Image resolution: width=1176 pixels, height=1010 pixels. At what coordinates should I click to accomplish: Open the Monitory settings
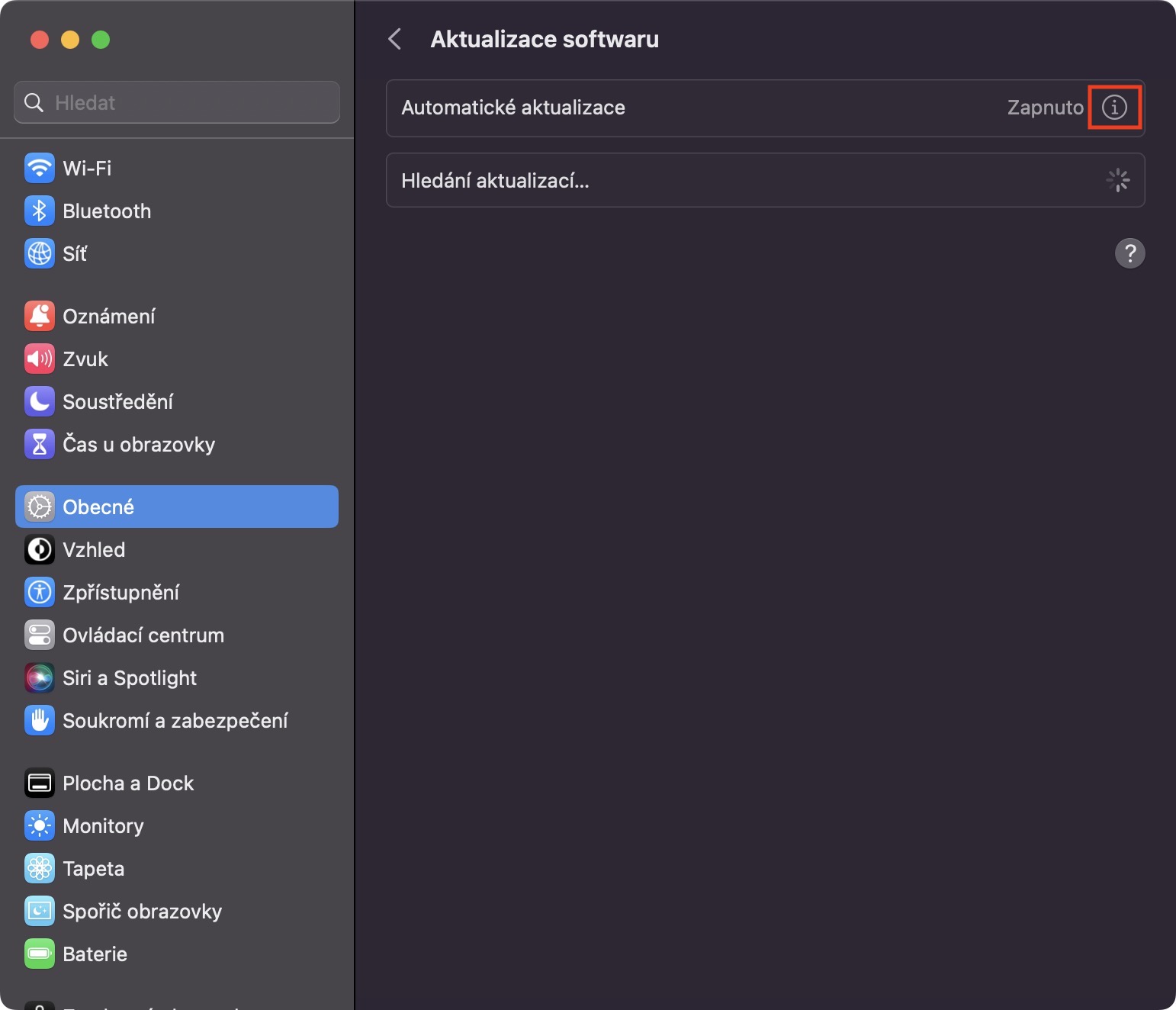pyautogui.click(x=103, y=825)
